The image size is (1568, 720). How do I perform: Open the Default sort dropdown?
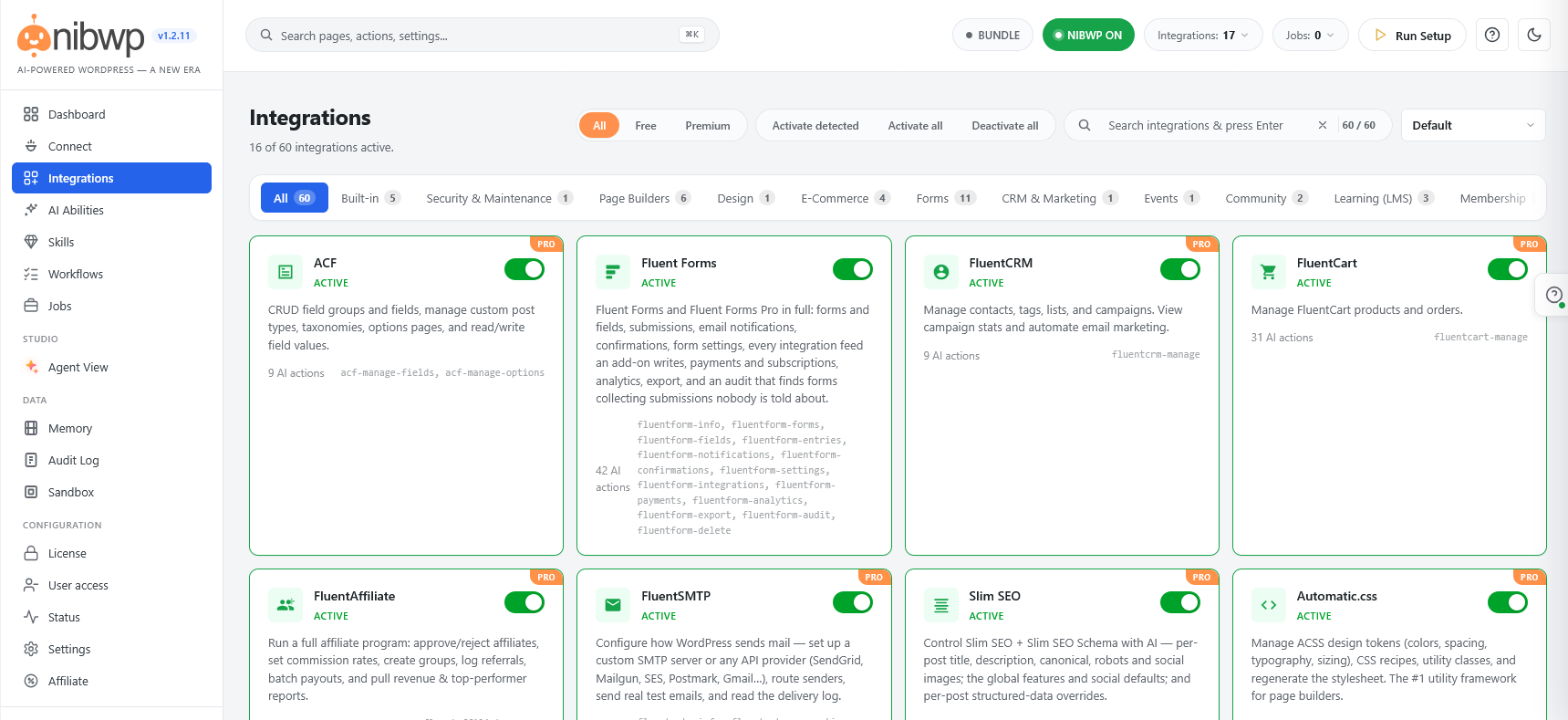tap(1473, 125)
